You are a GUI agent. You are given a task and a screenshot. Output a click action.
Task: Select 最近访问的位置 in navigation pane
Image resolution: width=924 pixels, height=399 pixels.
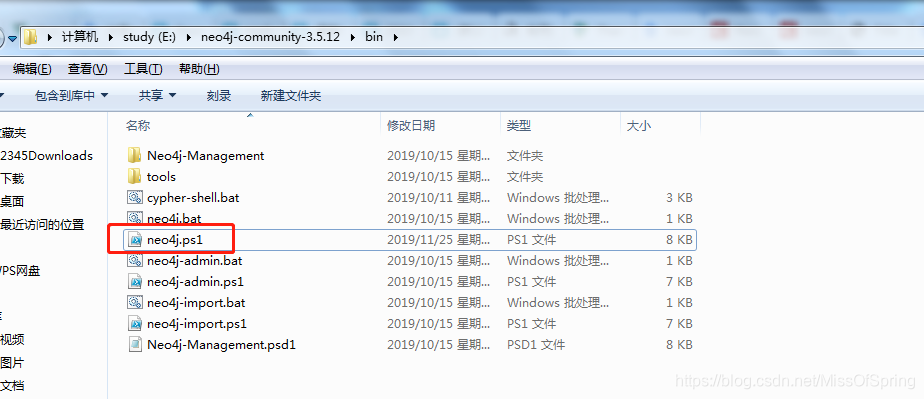(x=42, y=225)
